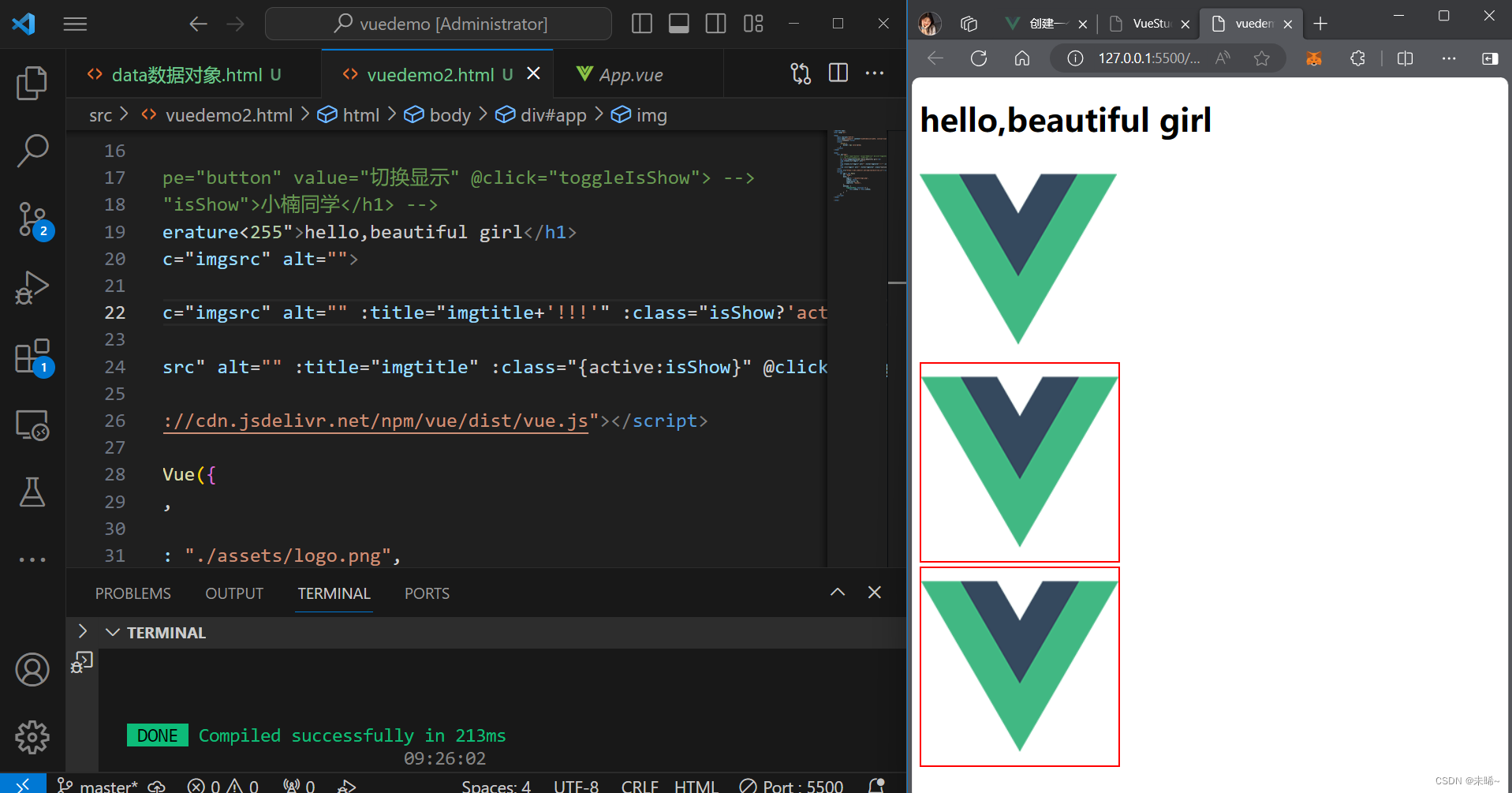
Task: Open Source Control view with 2 changes
Action: 32,219
